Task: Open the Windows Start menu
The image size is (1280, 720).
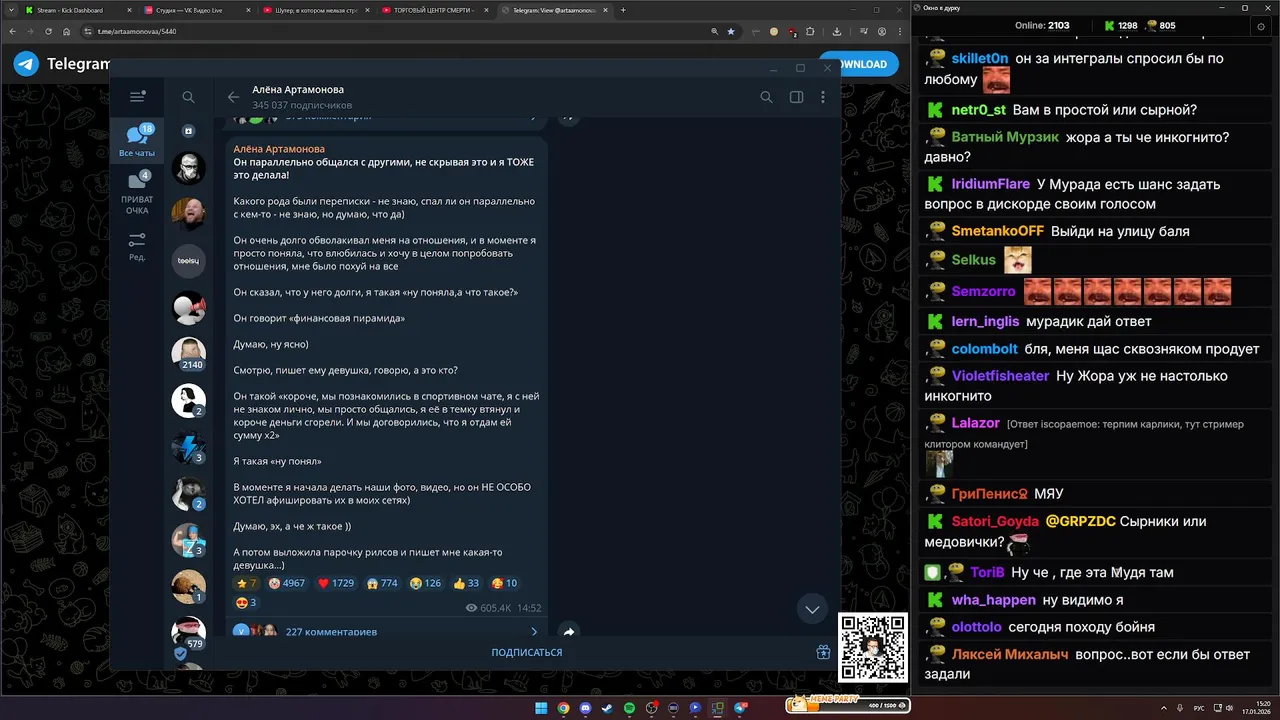Action: (x=541, y=708)
